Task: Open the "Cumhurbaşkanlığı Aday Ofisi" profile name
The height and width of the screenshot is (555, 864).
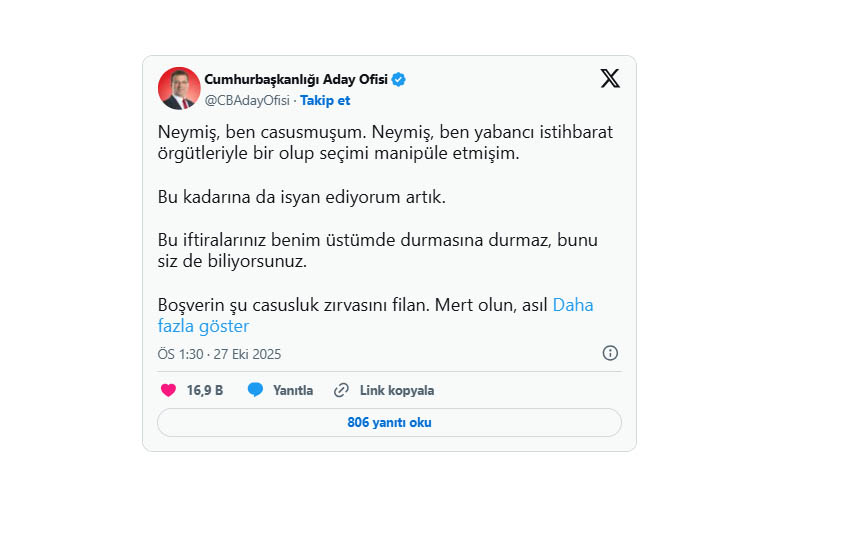Action: pos(296,80)
